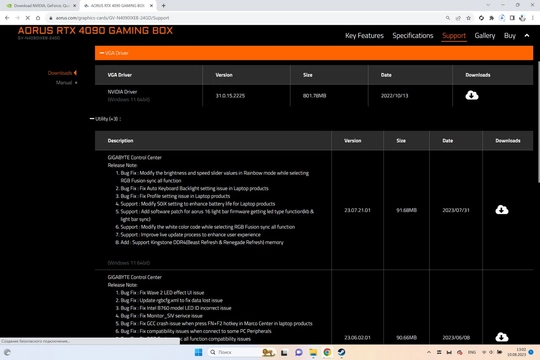Open the Specifications section

click(413, 35)
